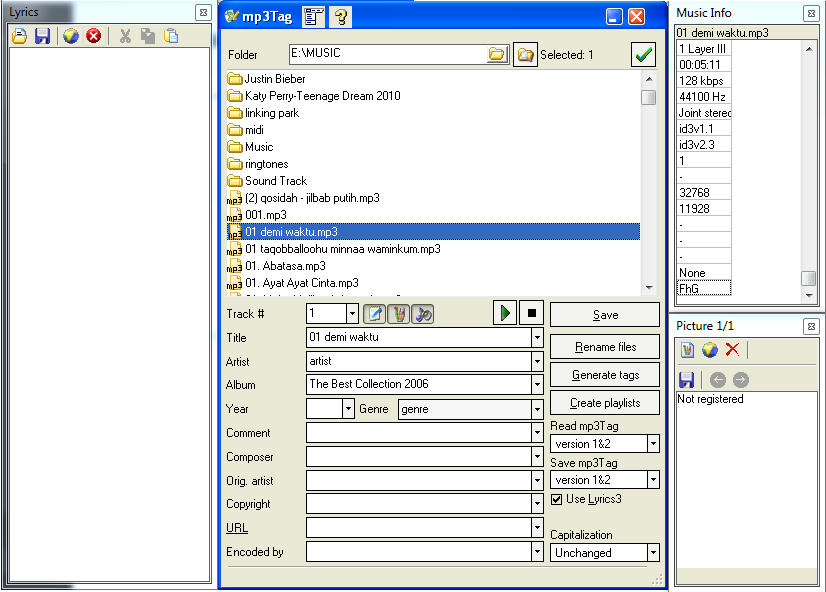The image size is (826, 592).
Task: Select the 128 kbps row in Music Info
Action: [x=704, y=81]
